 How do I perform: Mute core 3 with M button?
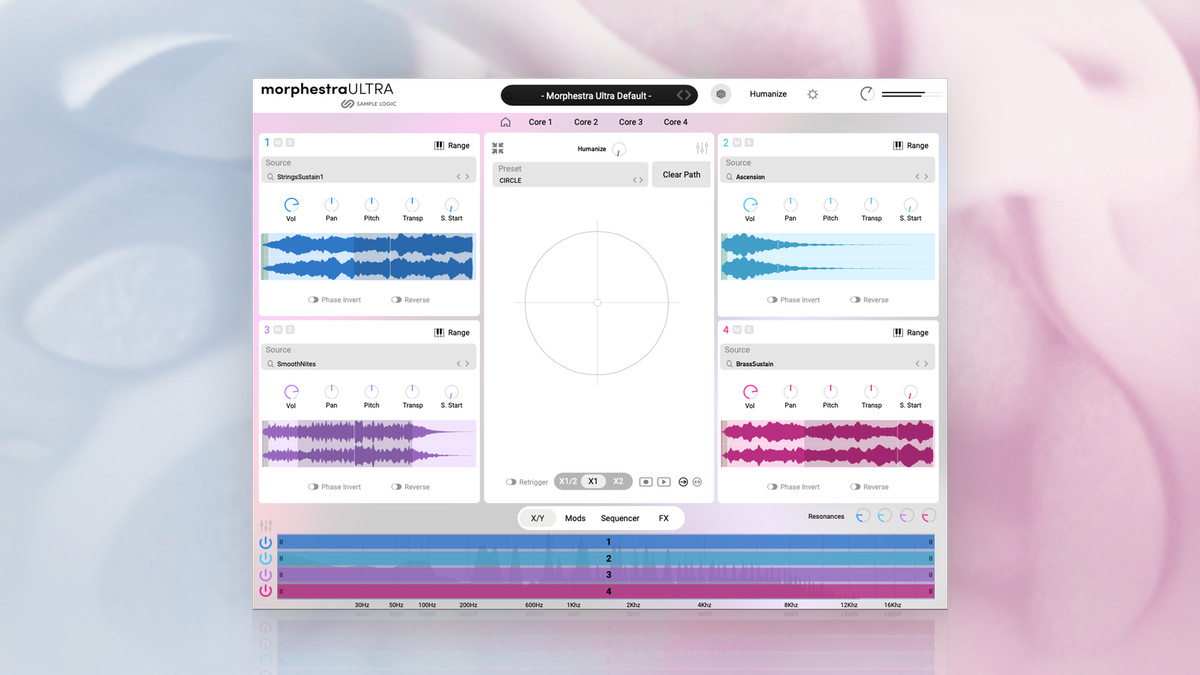(278, 329)
